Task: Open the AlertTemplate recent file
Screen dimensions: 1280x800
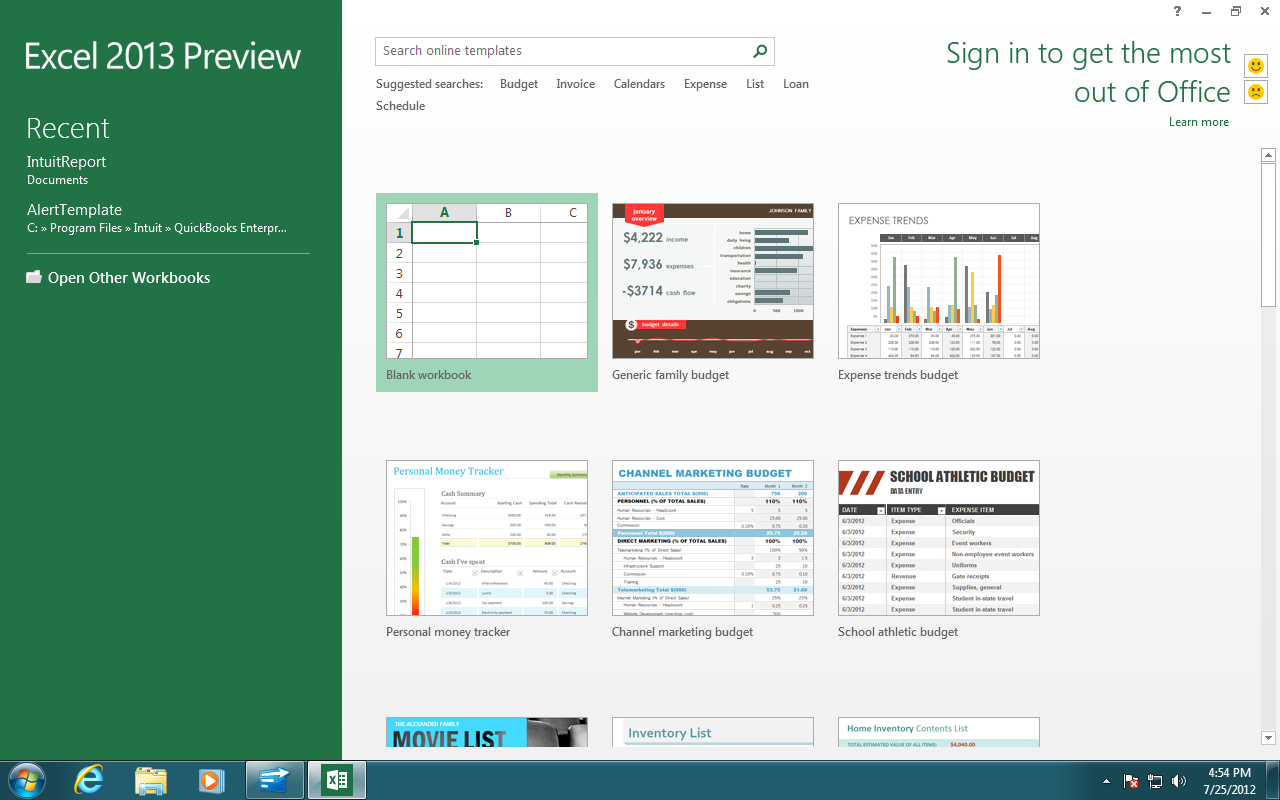Action: 74,210
